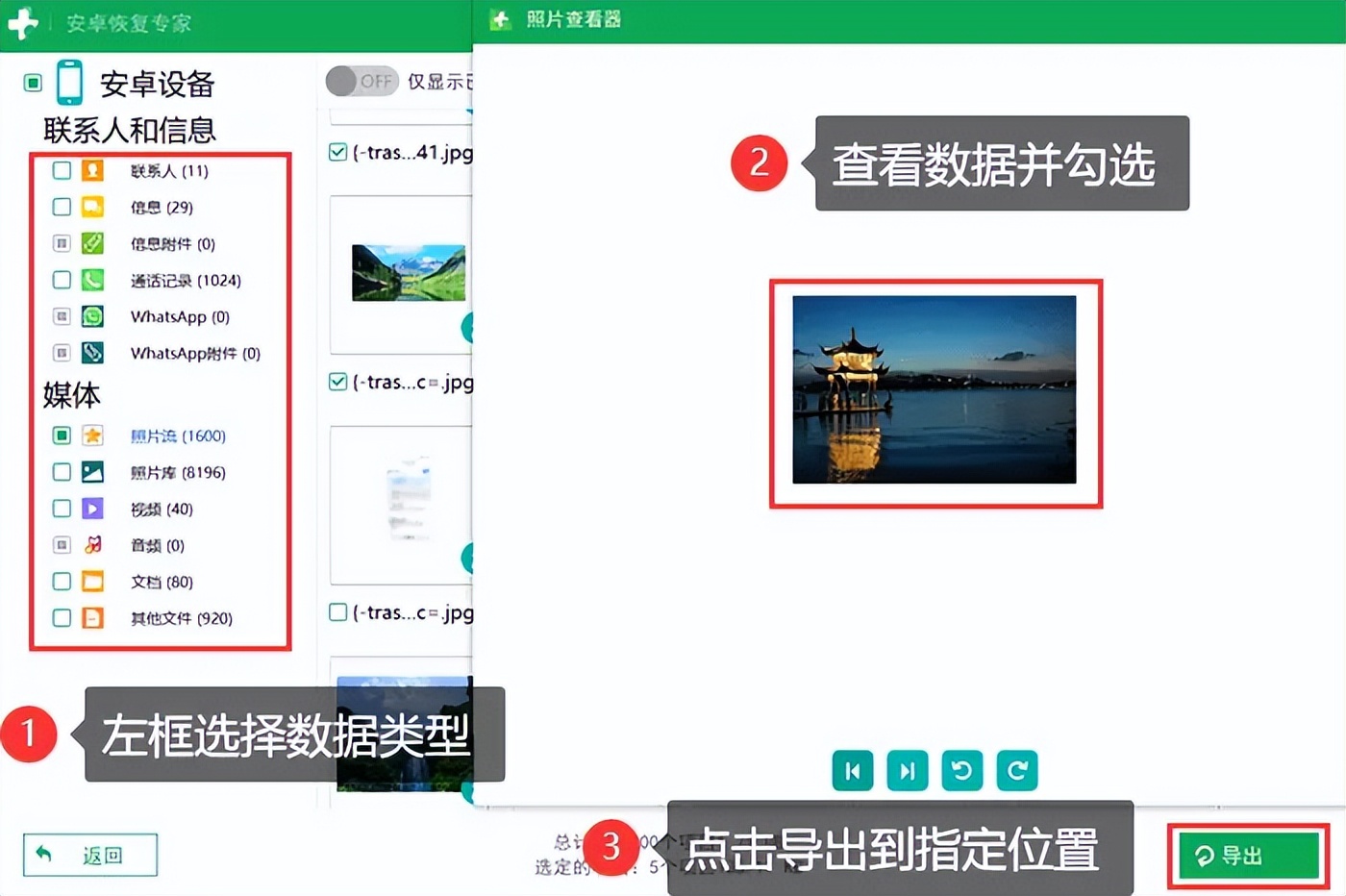Select the 音频 audio icon
Image resolution: width=1346 pixels, height=896 pixels.
click(x=91, y=545)
